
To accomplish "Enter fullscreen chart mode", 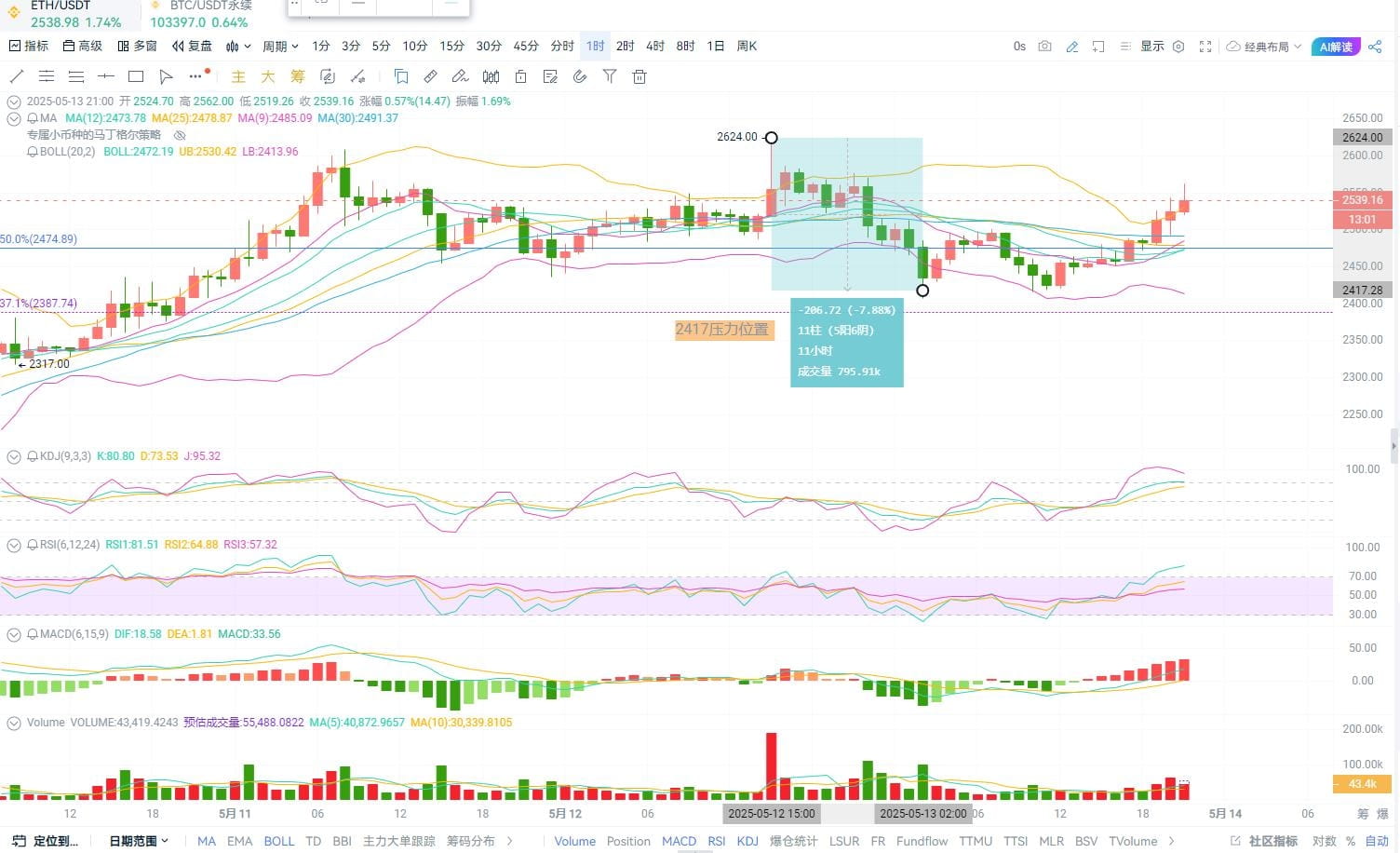I will coord(1205,47).
